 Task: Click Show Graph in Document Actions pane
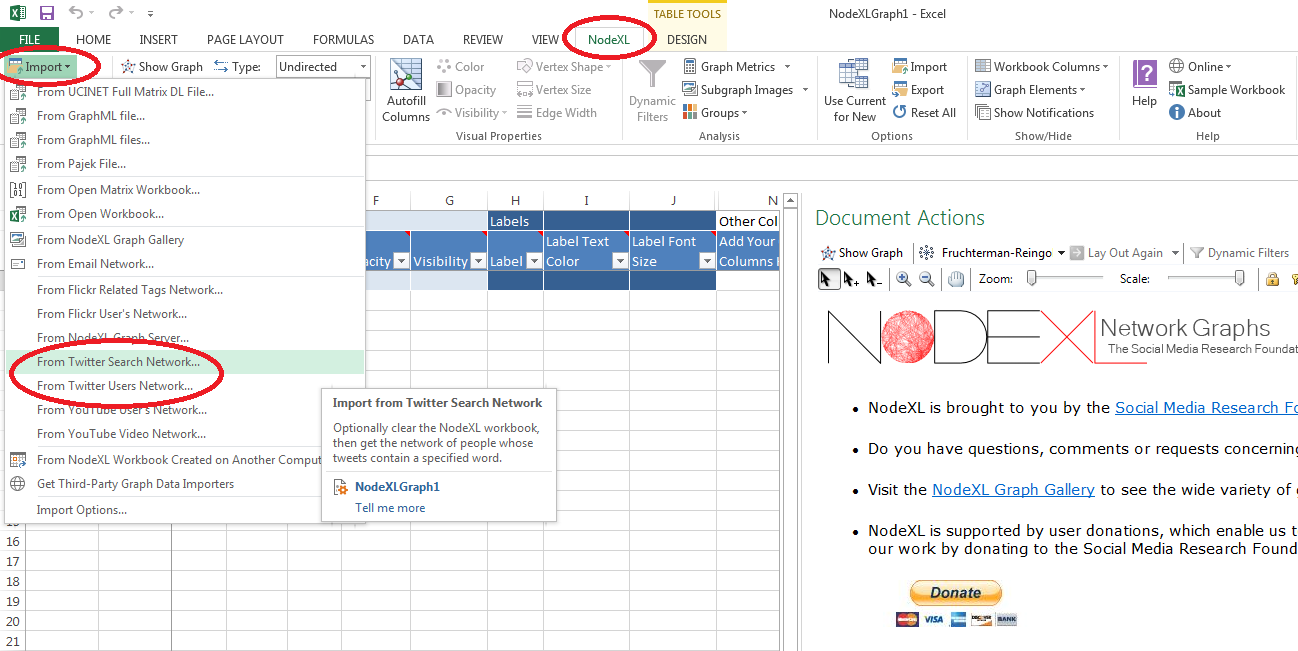point(861,253)
